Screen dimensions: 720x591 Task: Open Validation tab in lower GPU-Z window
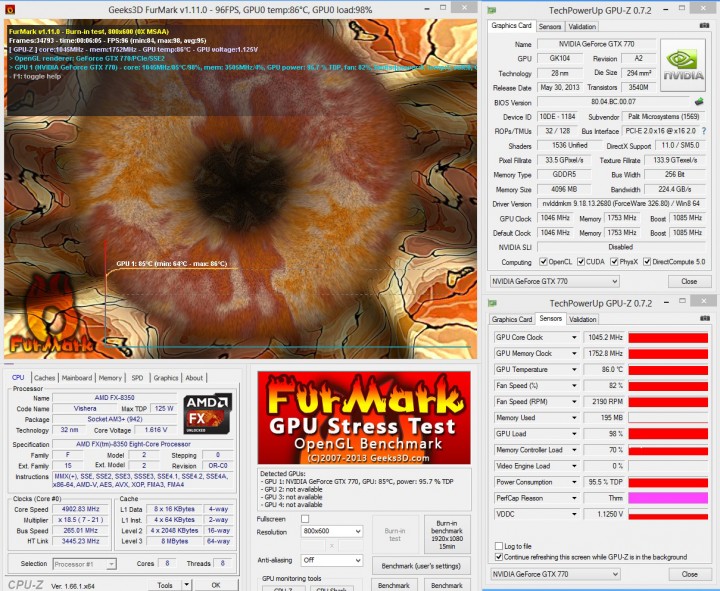click(x=582, y=319)
